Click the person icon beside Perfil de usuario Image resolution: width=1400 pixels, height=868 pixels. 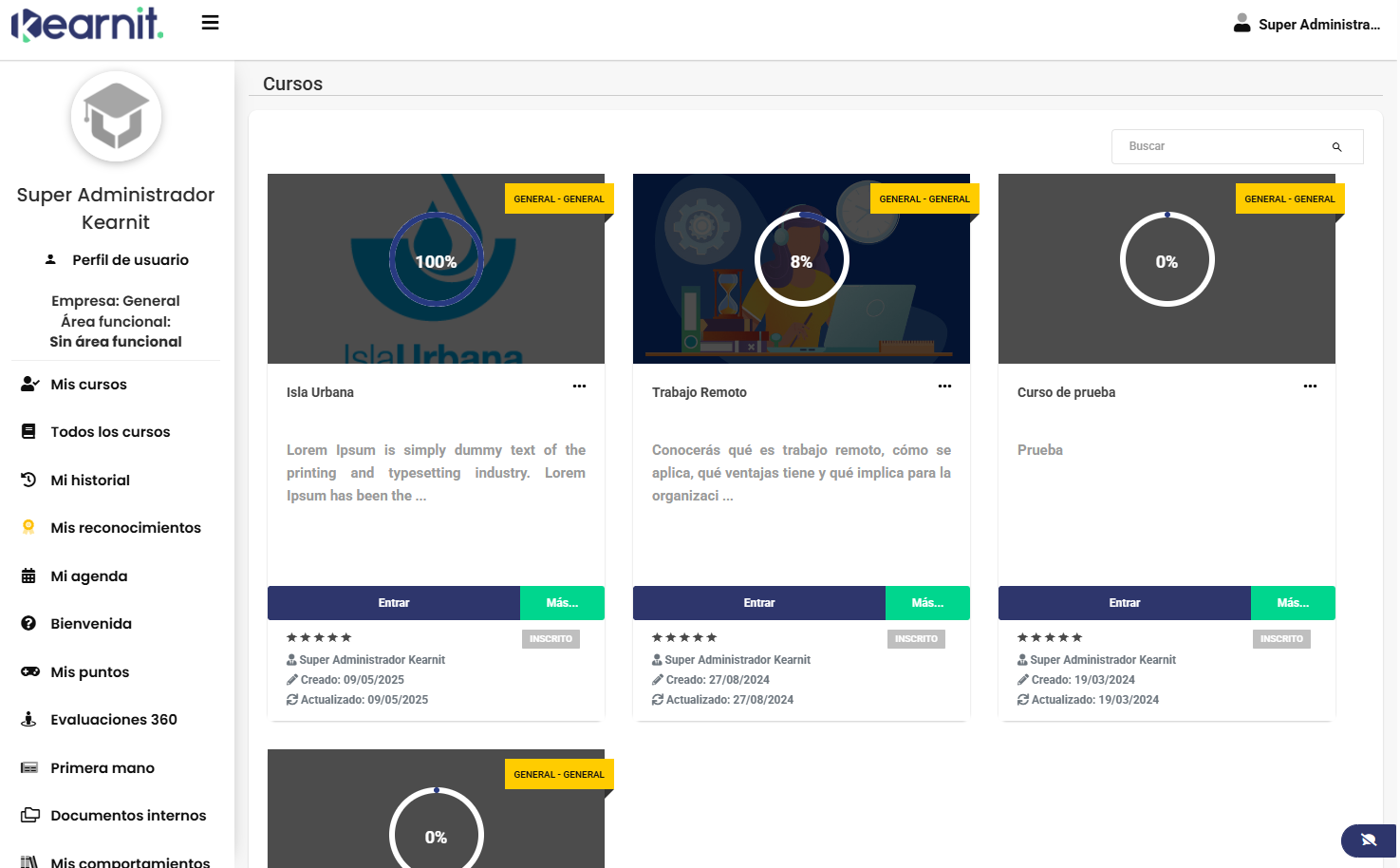click(50, 259)
